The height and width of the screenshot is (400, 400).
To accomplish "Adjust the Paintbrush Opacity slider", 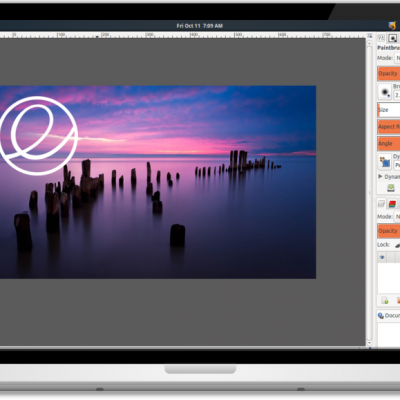I will coord(389,73).
